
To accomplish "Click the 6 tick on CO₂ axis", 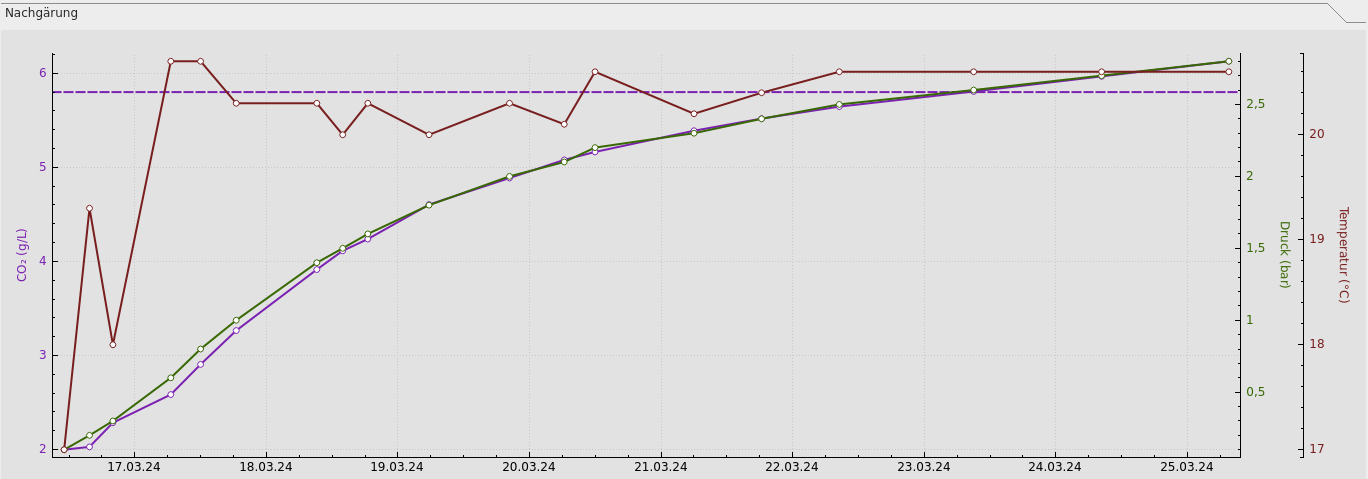I will [x=43, y=73].
